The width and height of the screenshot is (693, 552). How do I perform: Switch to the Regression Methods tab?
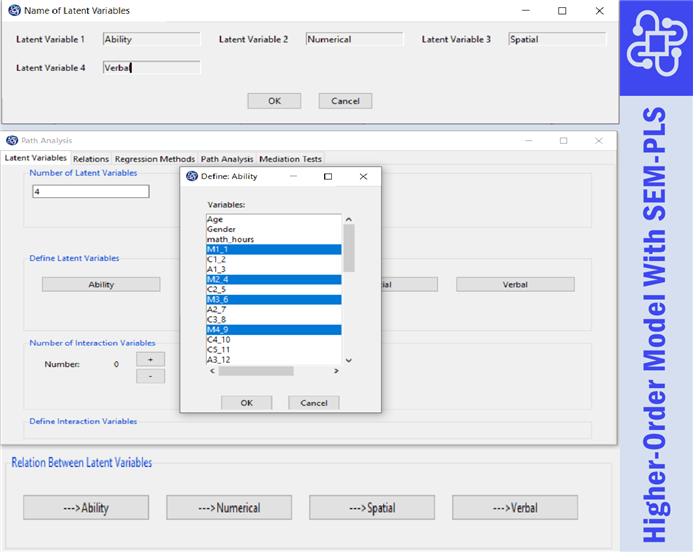(x=155, y=159)
